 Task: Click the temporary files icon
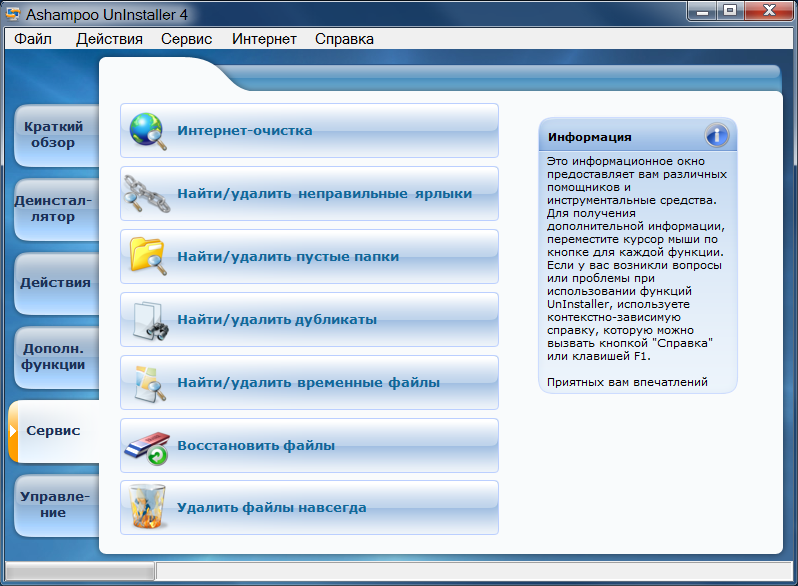click(x=148, y=382)
